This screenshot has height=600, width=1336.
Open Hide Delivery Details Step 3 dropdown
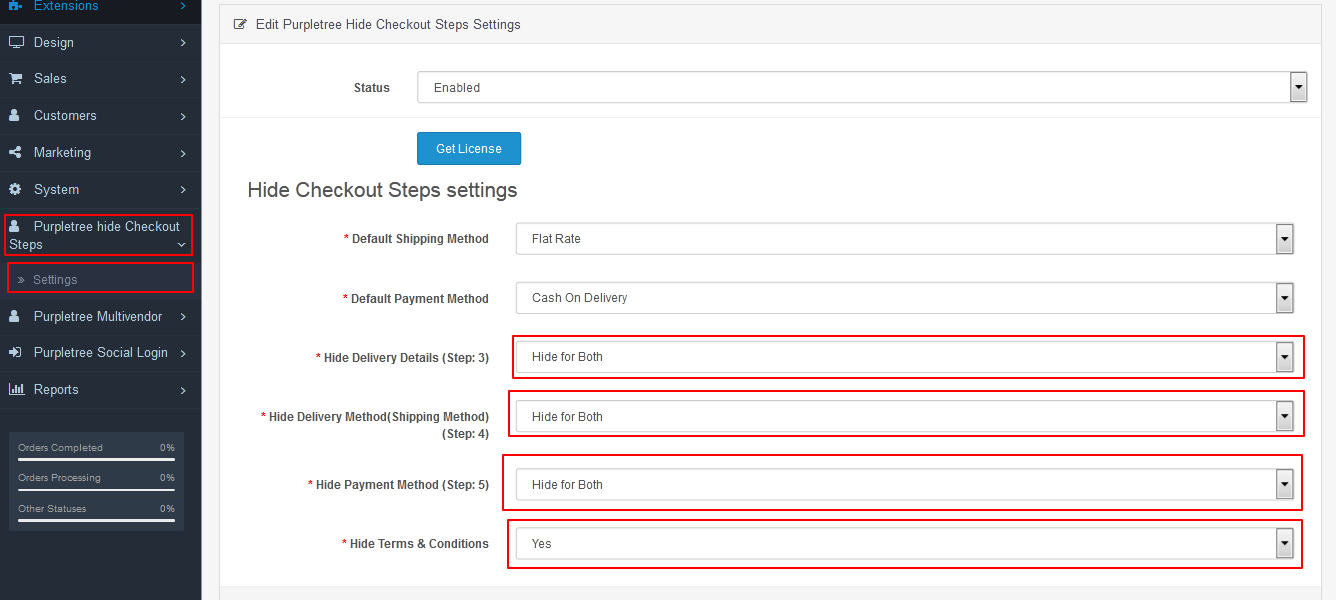pos(905,357)
